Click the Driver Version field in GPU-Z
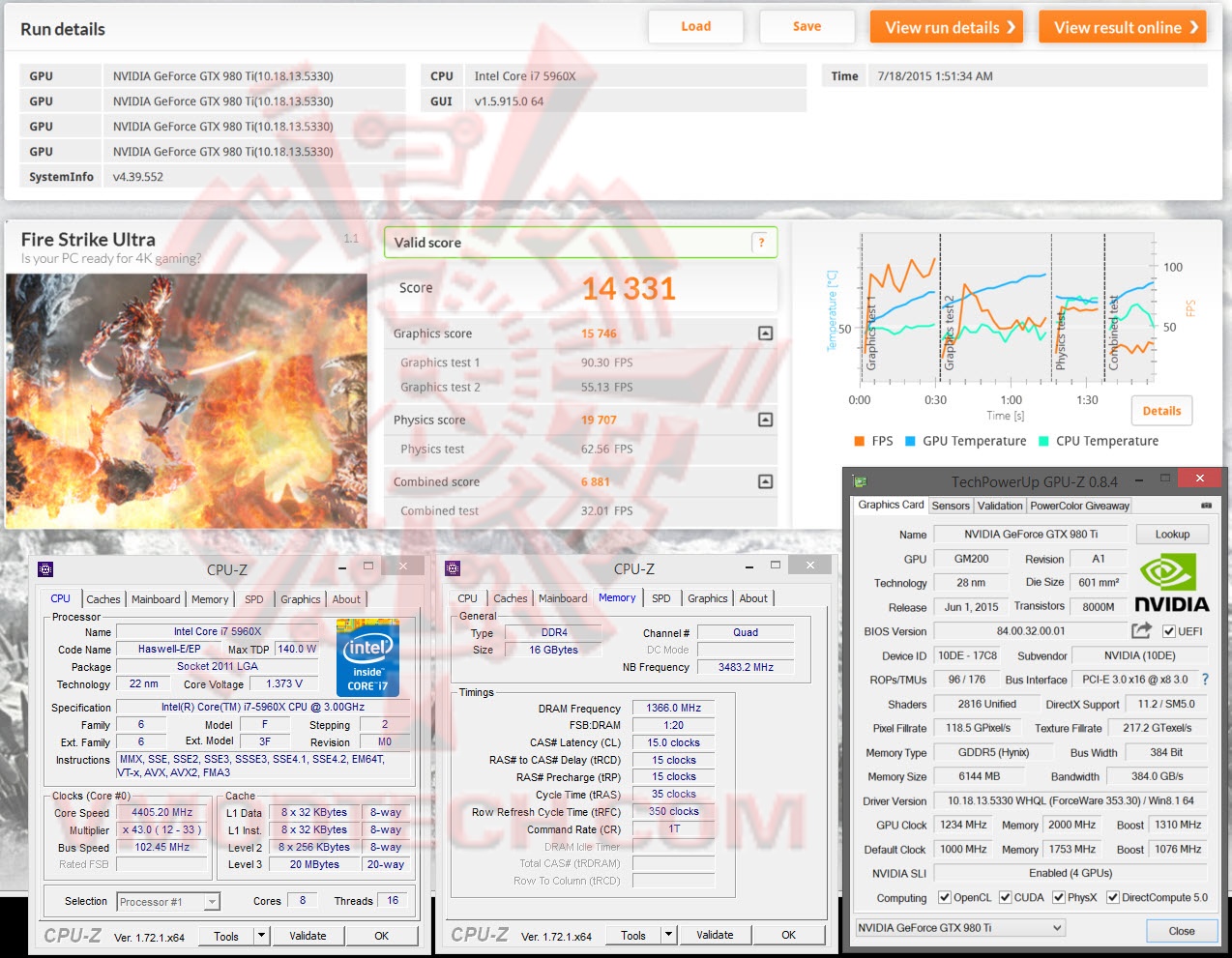 pyautogui.click(x=1071, y=800)
